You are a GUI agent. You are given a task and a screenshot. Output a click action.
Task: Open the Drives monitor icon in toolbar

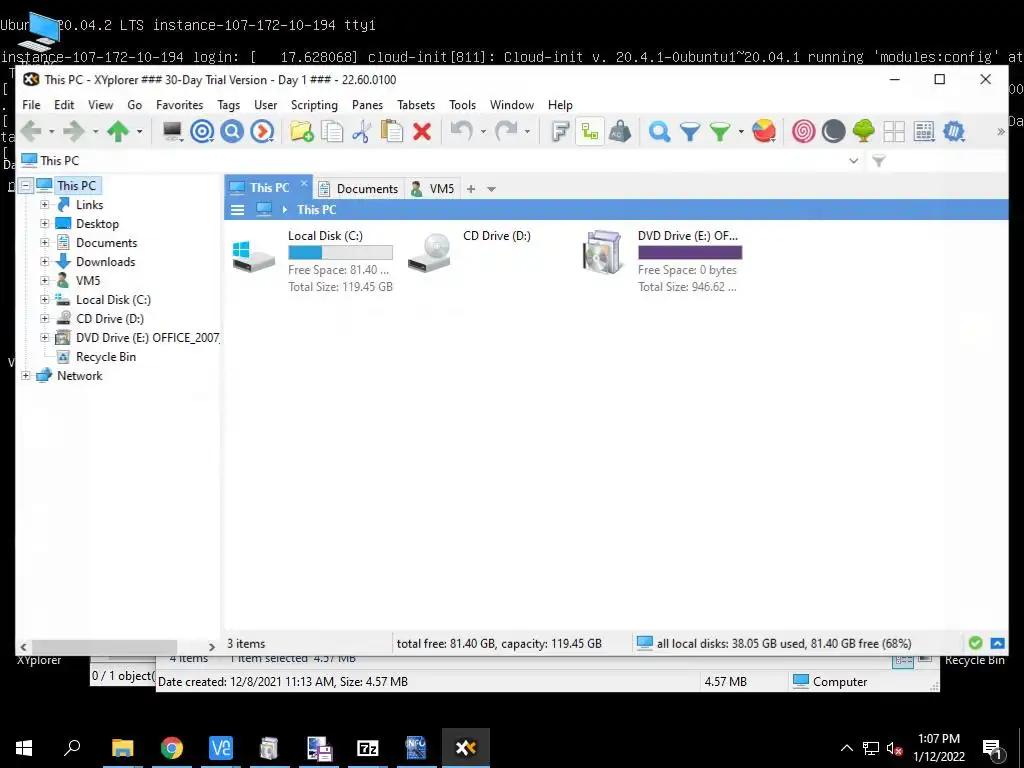[x=172, y=131]
